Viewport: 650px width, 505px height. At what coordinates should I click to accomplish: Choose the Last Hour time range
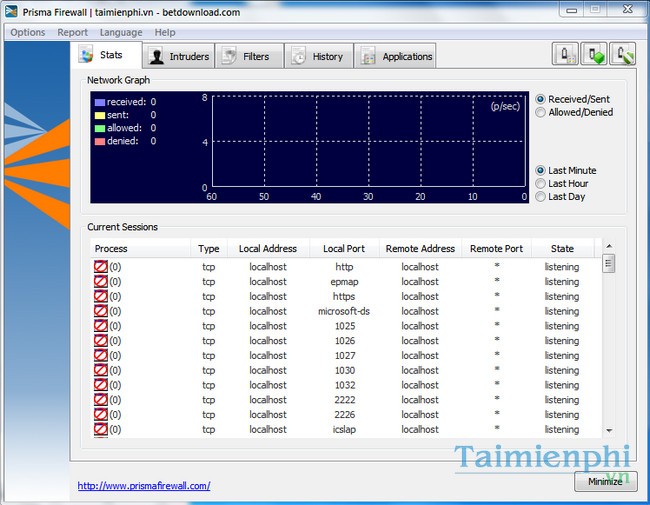pos(541,184)
